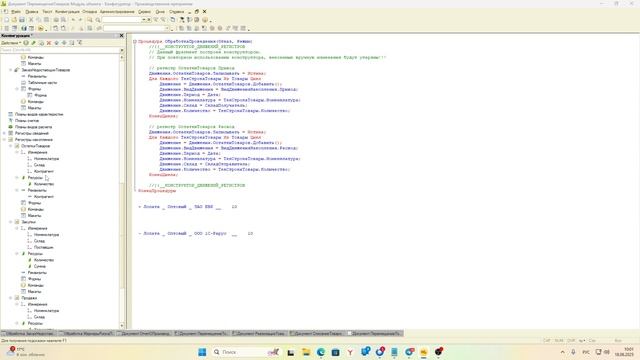Open File Explorer from the taskbar

pos(306,352)
